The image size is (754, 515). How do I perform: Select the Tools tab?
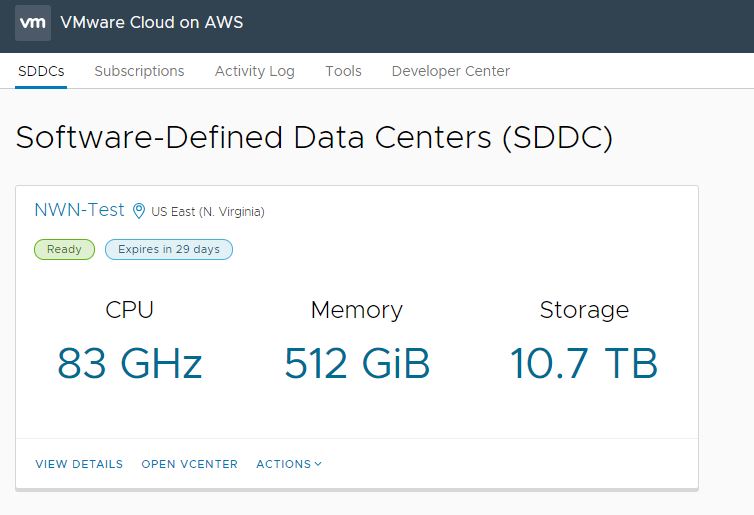[x=343, y=71]
